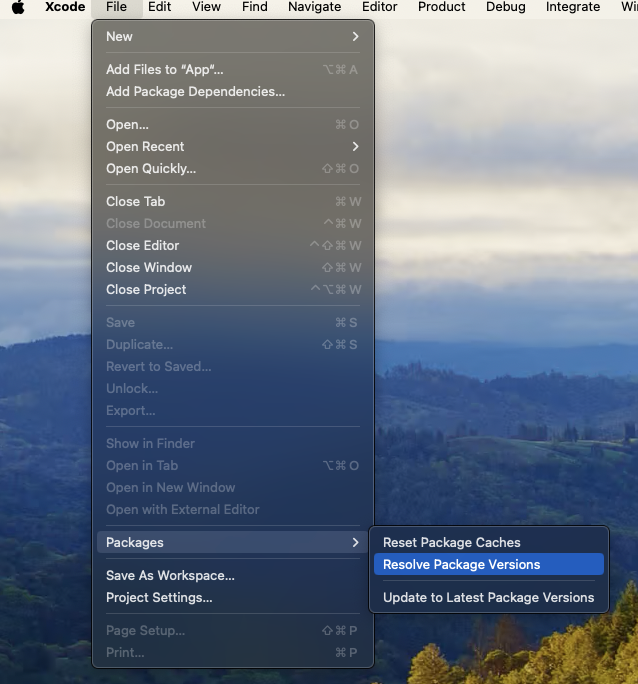Open the Debug menu
Viewport: 638px width, 684px height.
click(x=505, y=7)
